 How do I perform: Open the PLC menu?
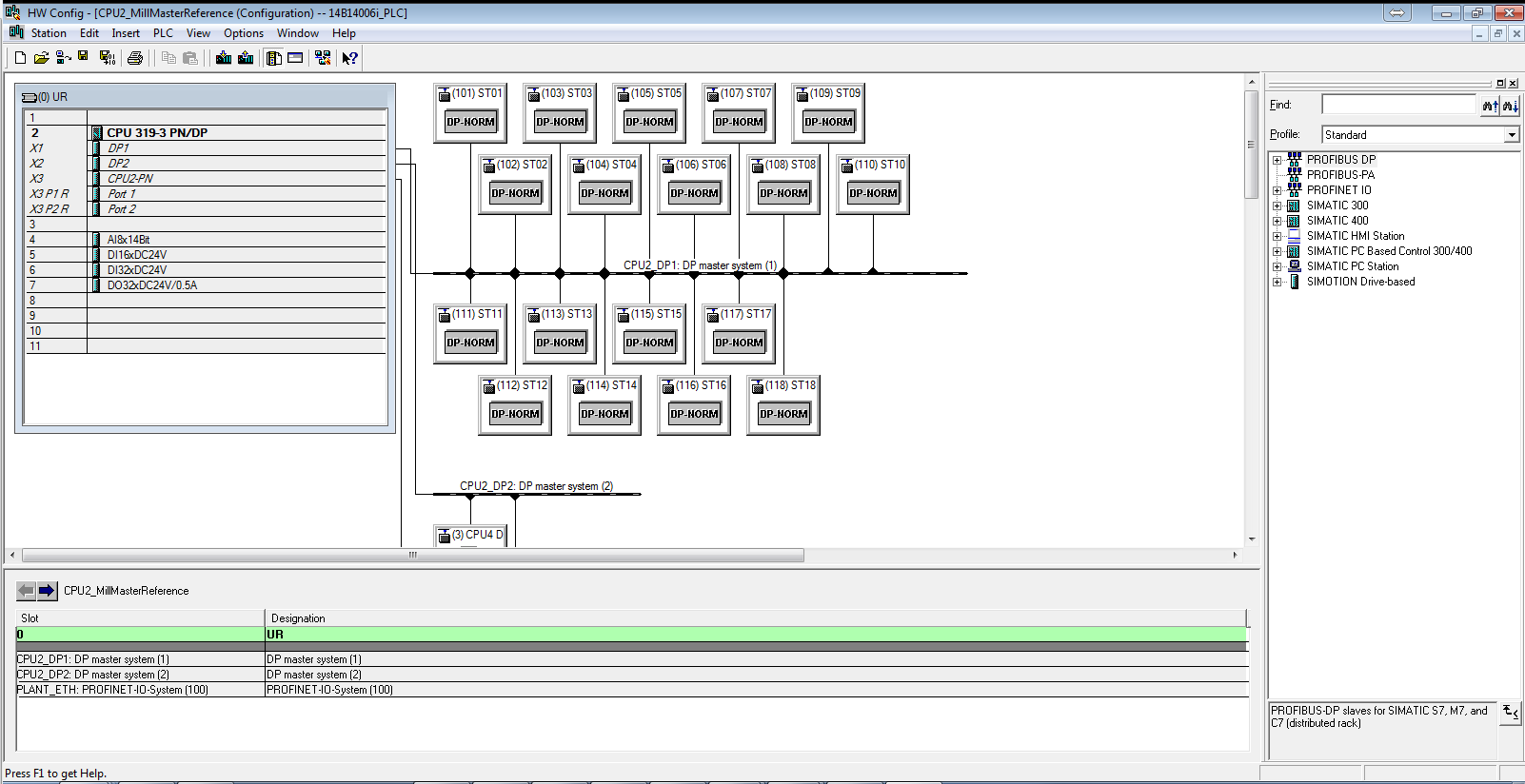[163, 33]
